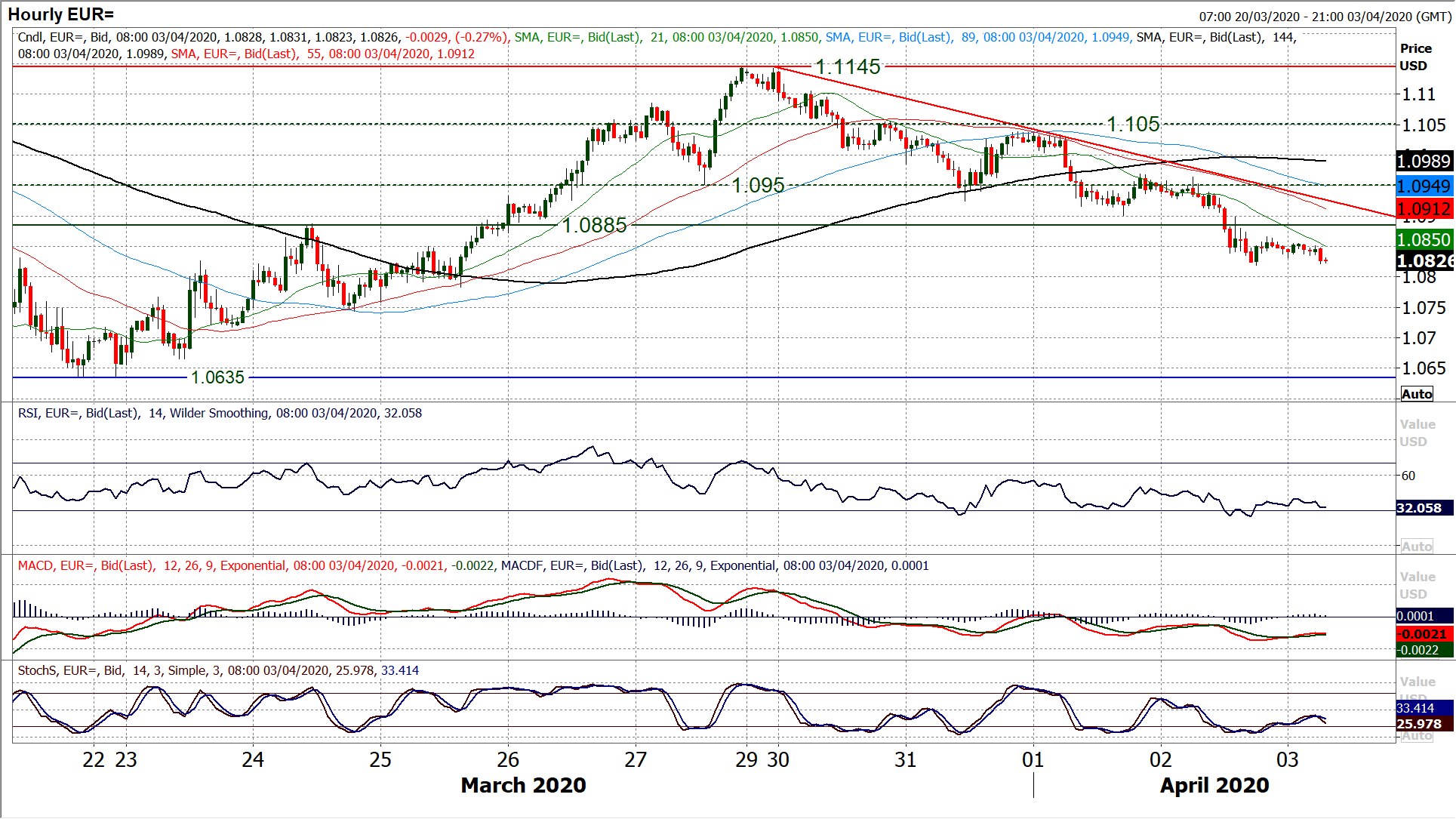The image size is (1456, 819).
Task: Click the Auto button in price panel
Action: (x=1417, y=394)
